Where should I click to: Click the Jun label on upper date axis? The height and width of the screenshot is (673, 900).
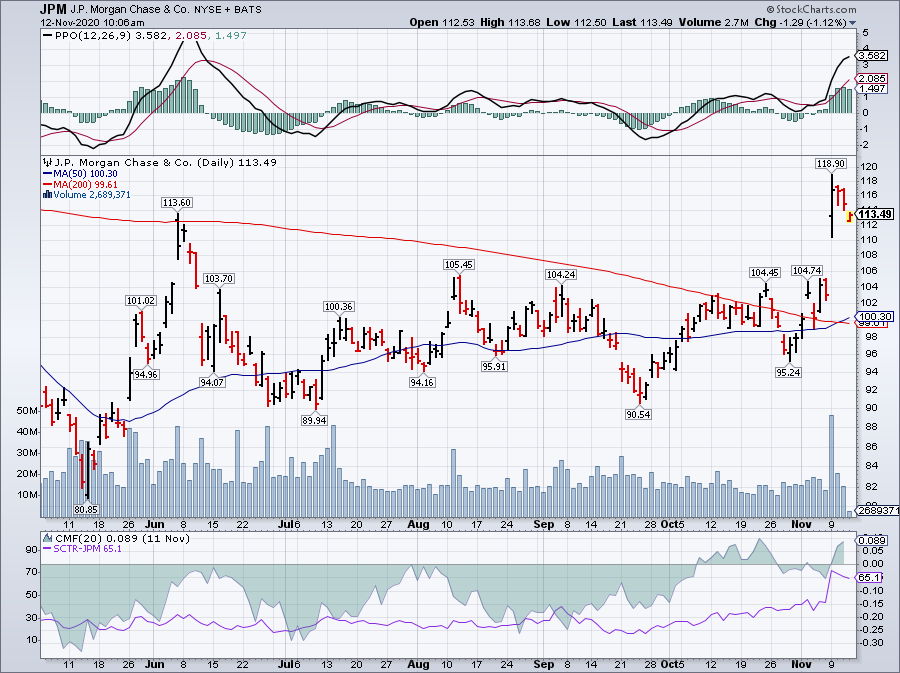(156, 524)
